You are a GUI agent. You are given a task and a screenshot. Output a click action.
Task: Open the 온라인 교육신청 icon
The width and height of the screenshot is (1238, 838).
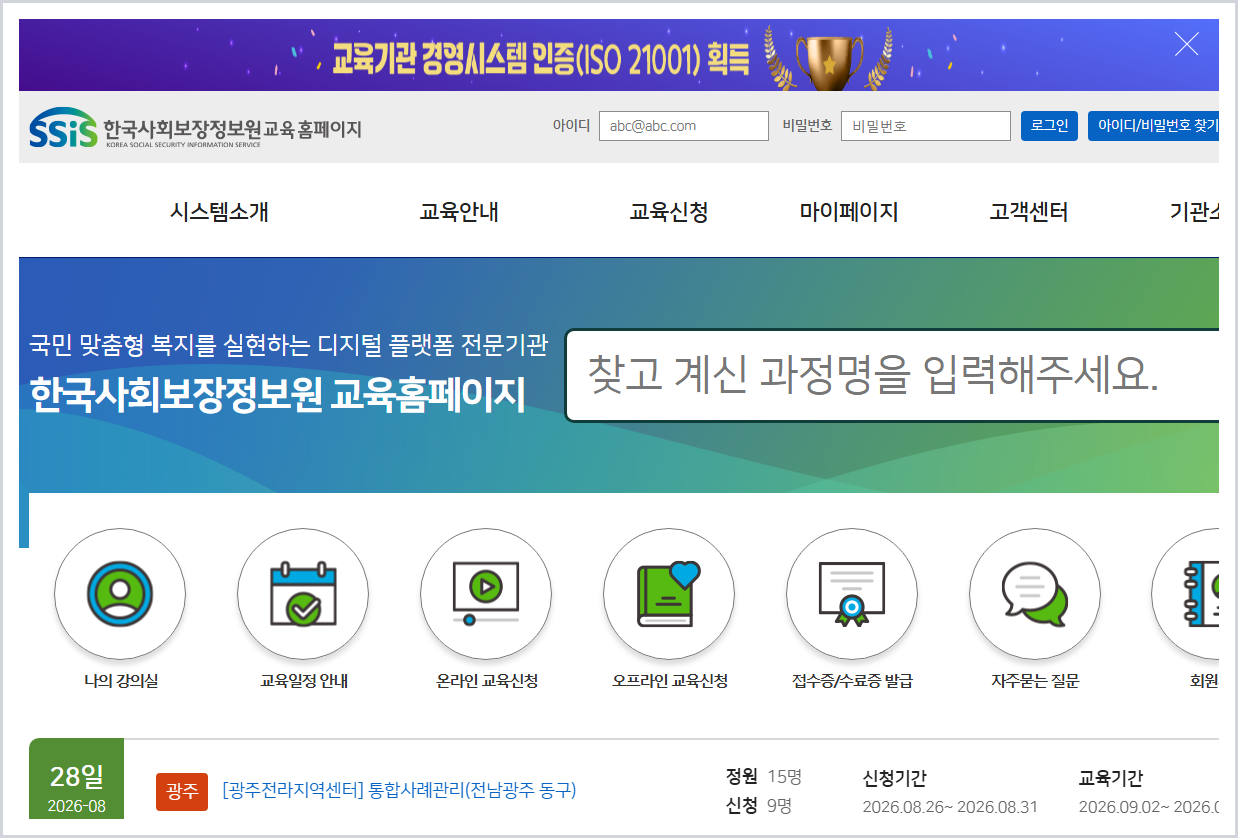pyautogui.click(x=486, y=594)
